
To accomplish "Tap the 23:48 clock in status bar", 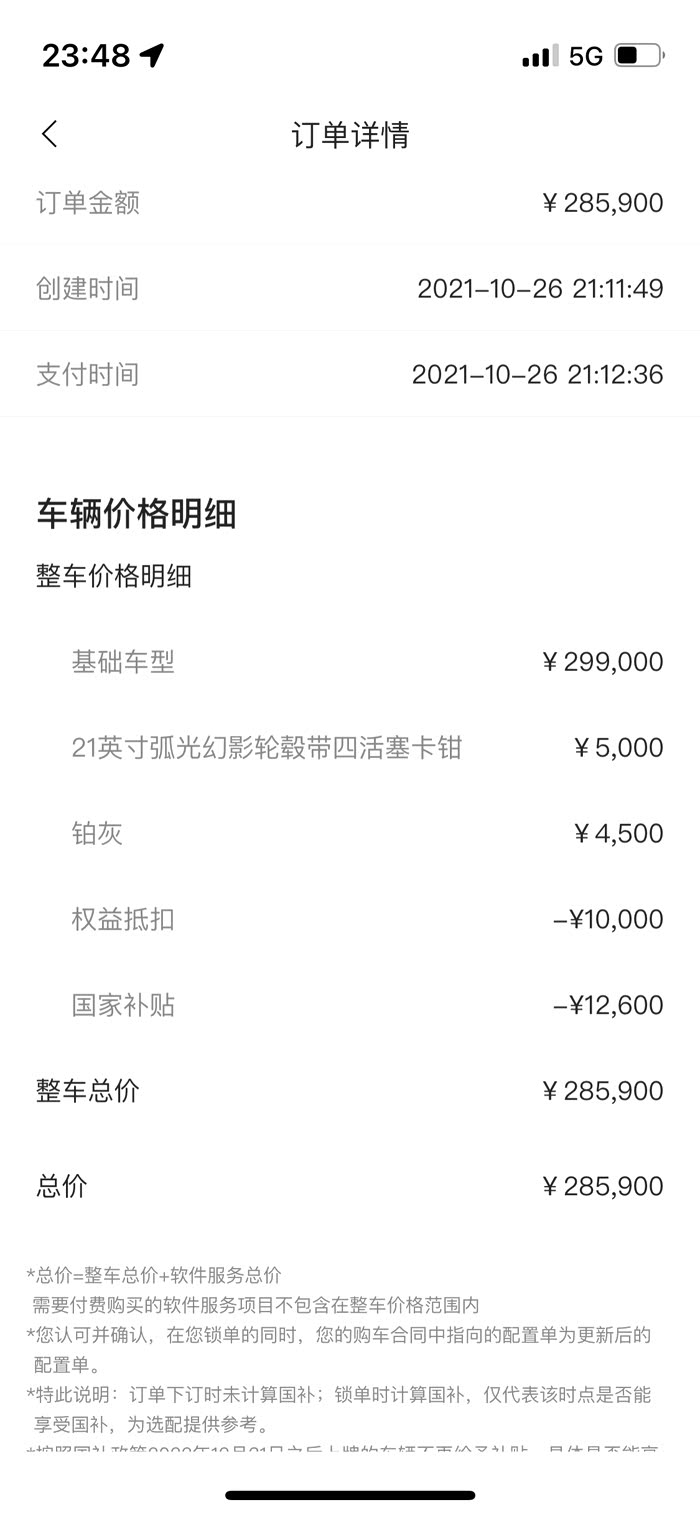I will pyautogui.click(x=86, y=56).
